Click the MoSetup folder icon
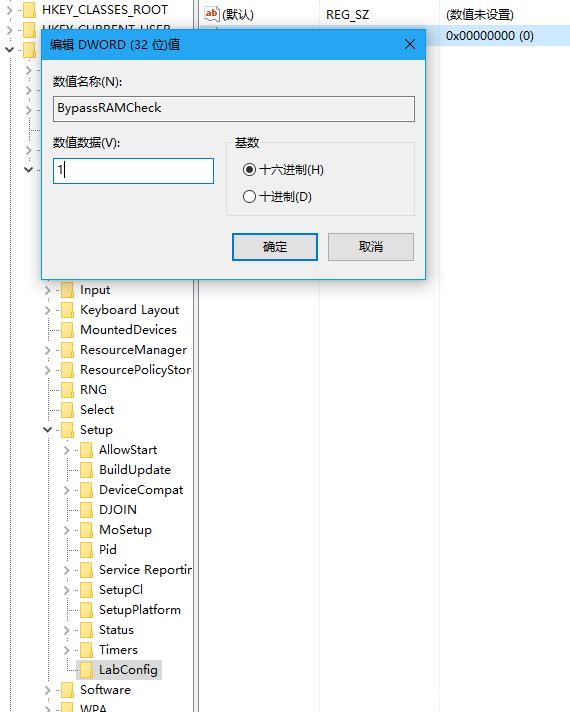 [86, 529]
